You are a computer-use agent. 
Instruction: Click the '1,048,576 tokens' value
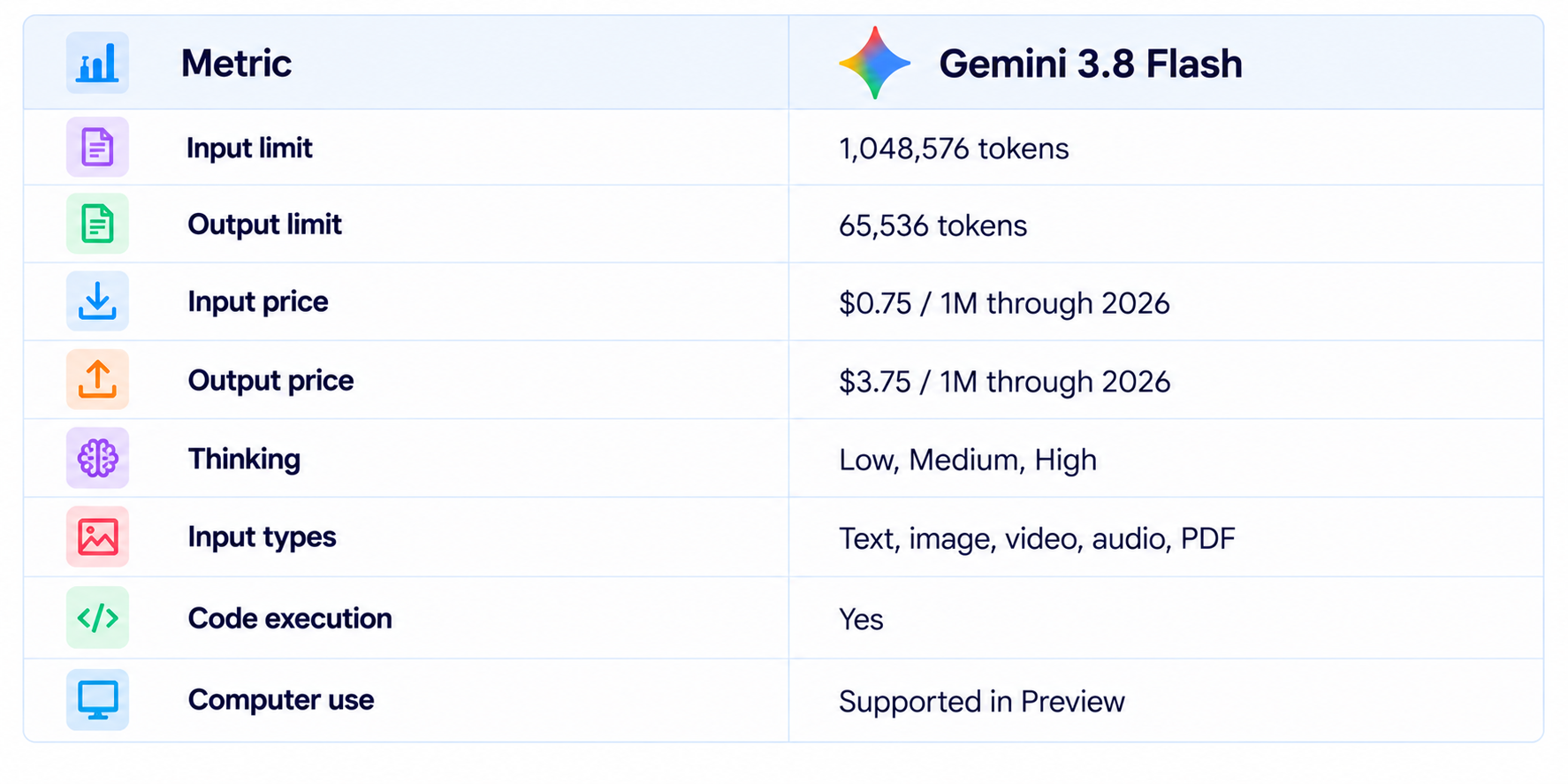point(954,148)
